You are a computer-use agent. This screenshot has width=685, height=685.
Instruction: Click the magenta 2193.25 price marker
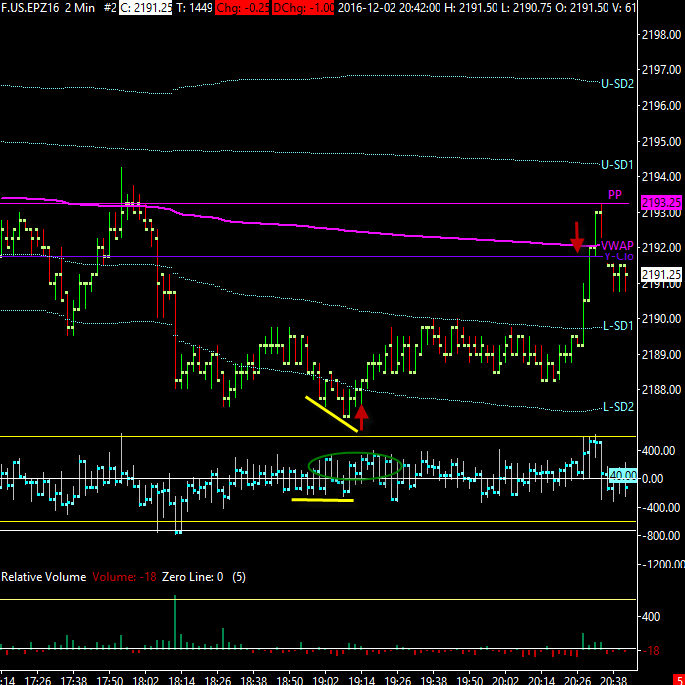pyautogui.click(x=661, y=203)
